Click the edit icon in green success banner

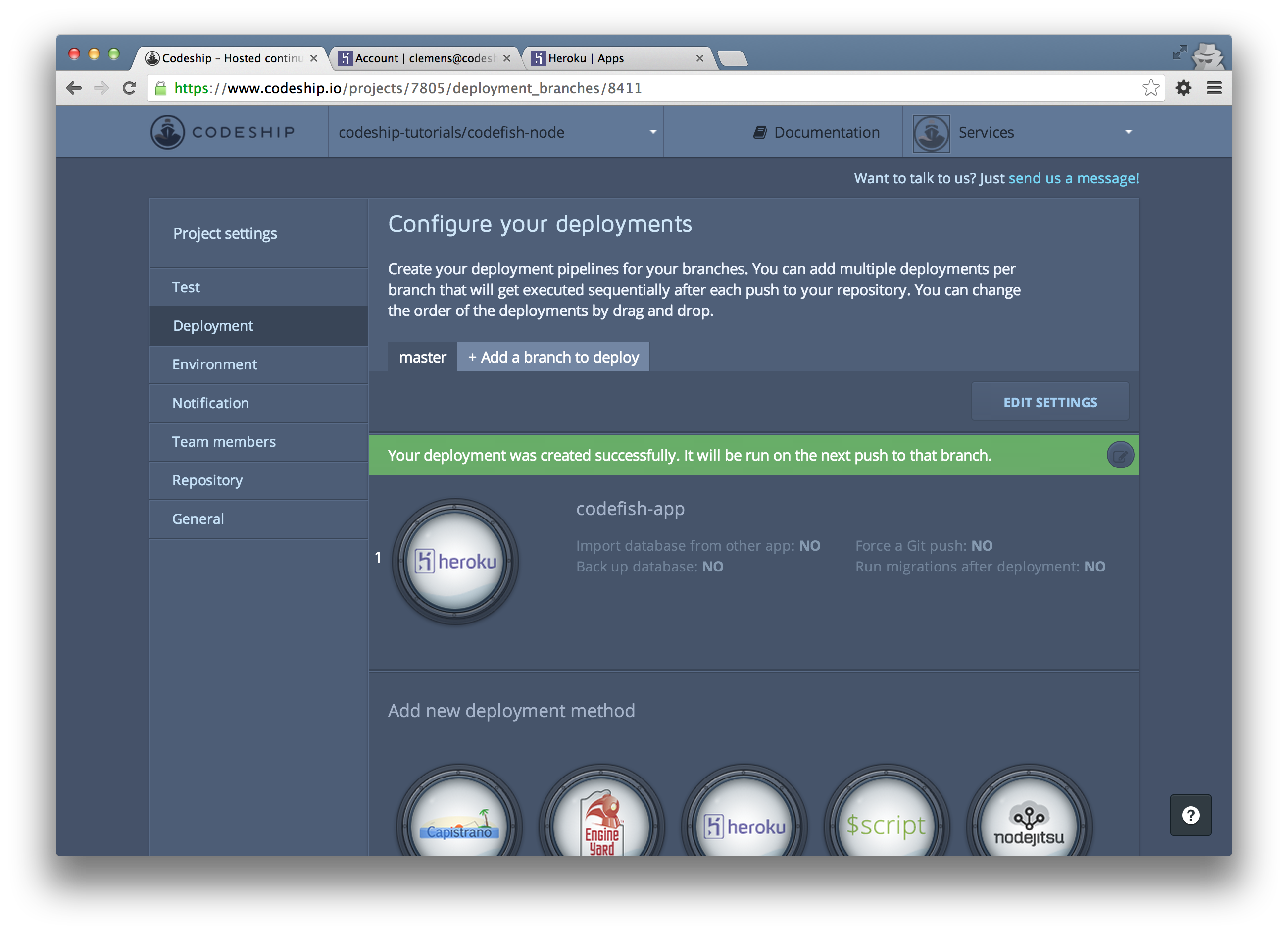point(1120,455)
